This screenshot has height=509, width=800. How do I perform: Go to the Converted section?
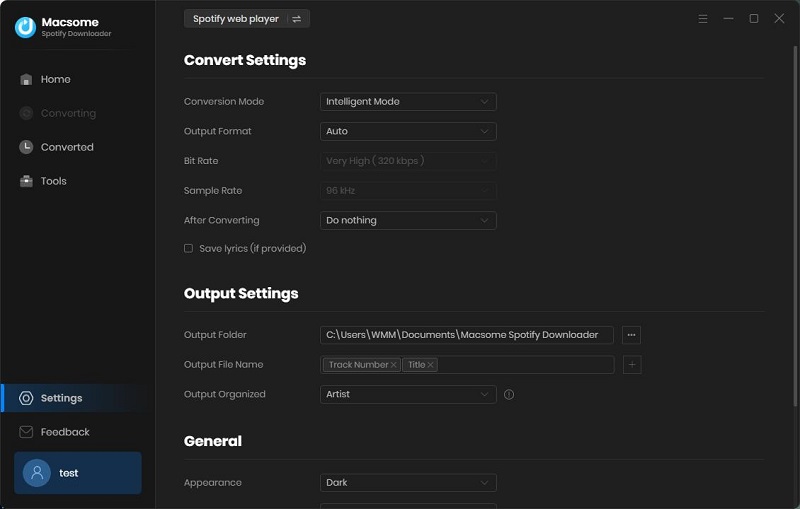point(67,147)
